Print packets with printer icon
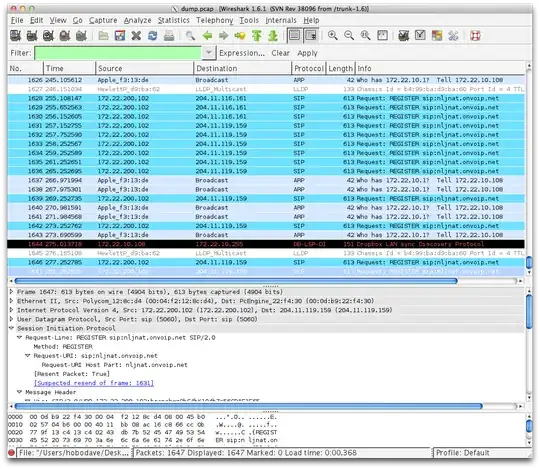 (169, 35)
